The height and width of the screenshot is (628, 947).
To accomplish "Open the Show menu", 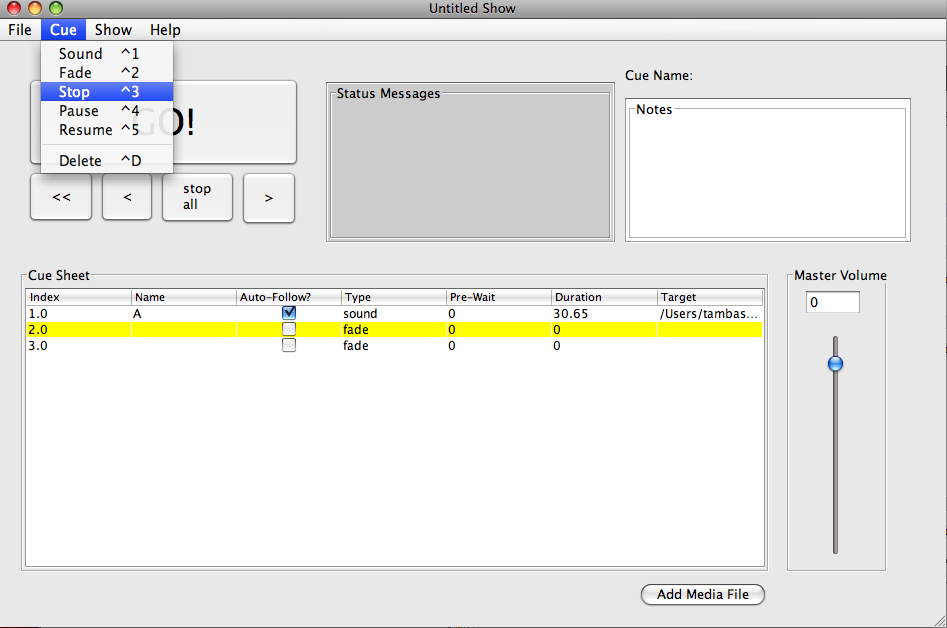I will 113,30.
